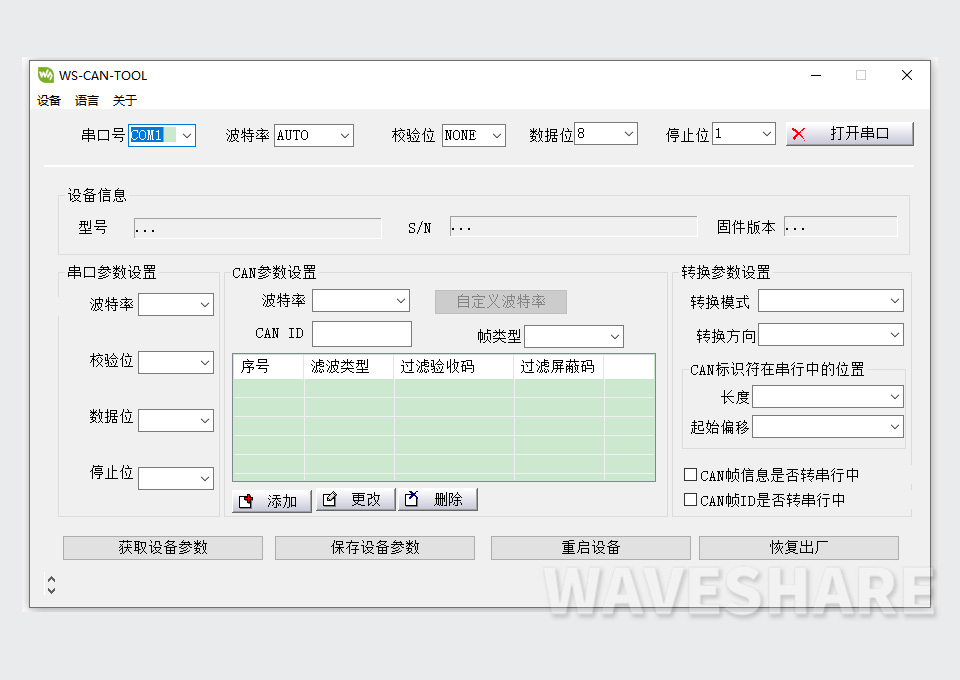
Task: Click the 保存设备参数 save parameters button
Action: [374, 547]
